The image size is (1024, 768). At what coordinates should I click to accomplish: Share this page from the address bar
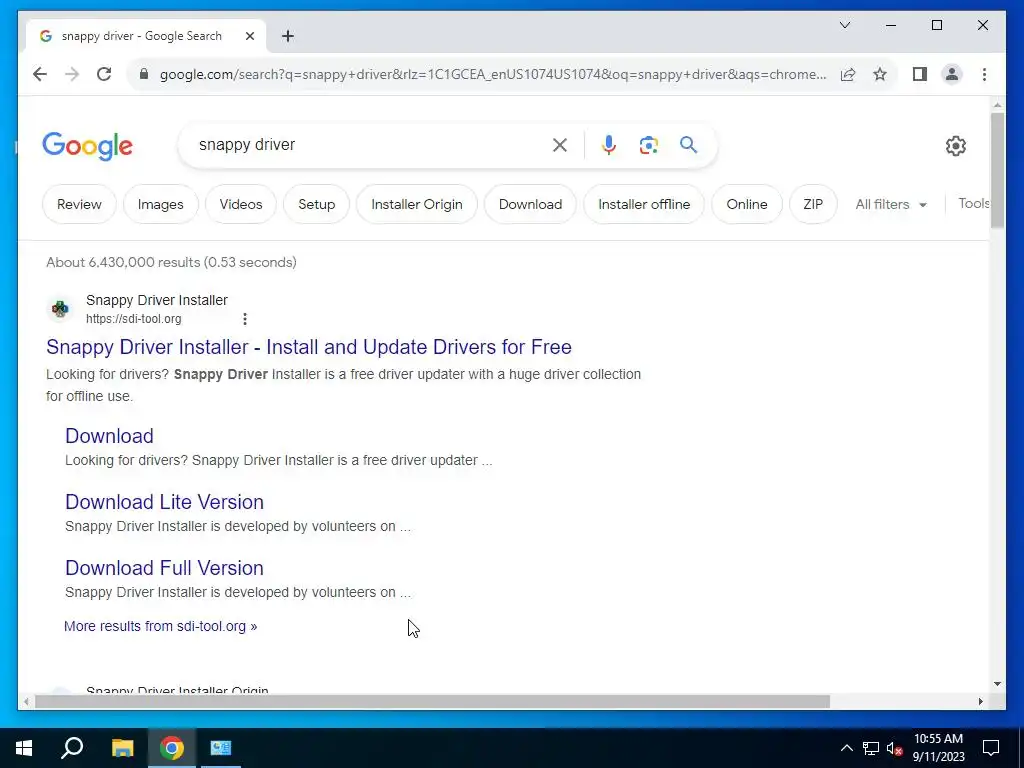pyautogui.click(x=848, y=74)
